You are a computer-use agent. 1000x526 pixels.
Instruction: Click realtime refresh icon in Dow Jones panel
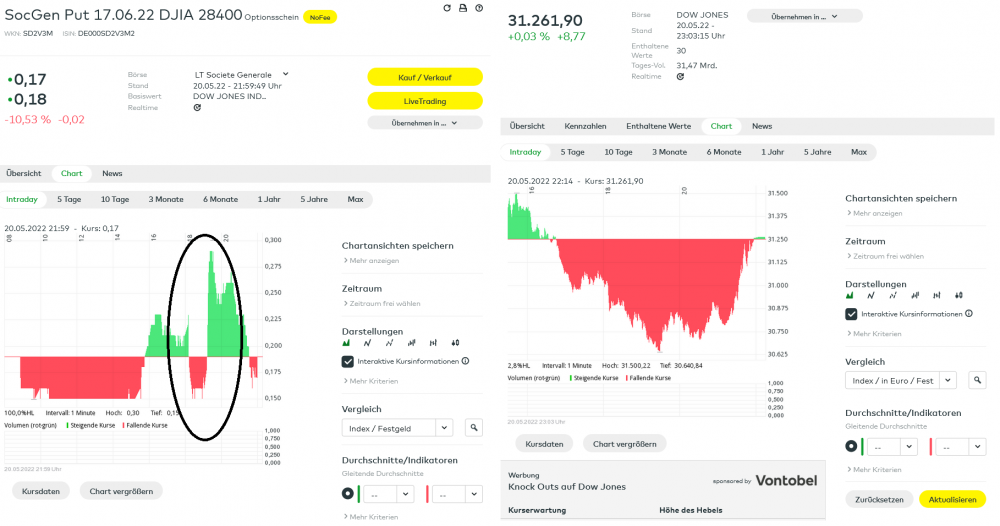pyautogui.click(x=680, y=77)
